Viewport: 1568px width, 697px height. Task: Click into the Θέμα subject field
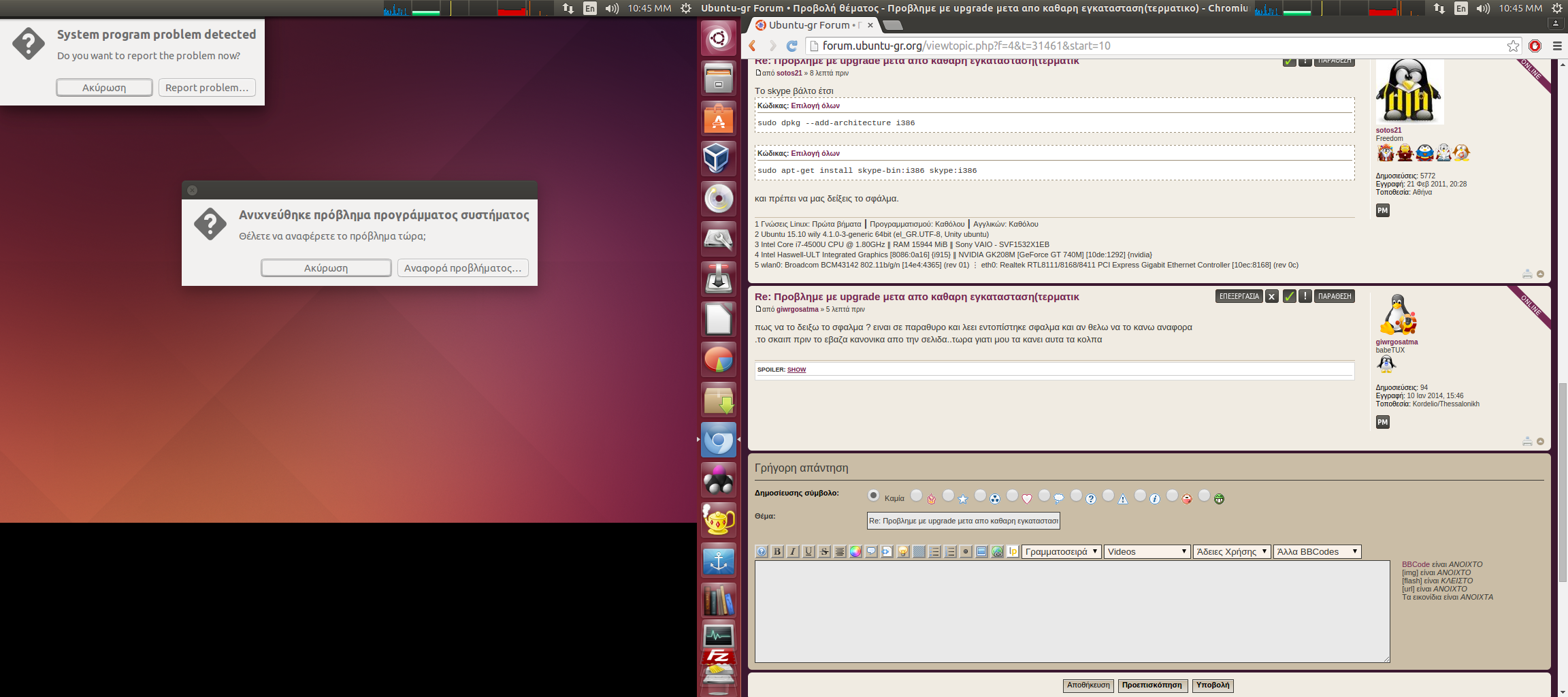click(x=963, y=521)
